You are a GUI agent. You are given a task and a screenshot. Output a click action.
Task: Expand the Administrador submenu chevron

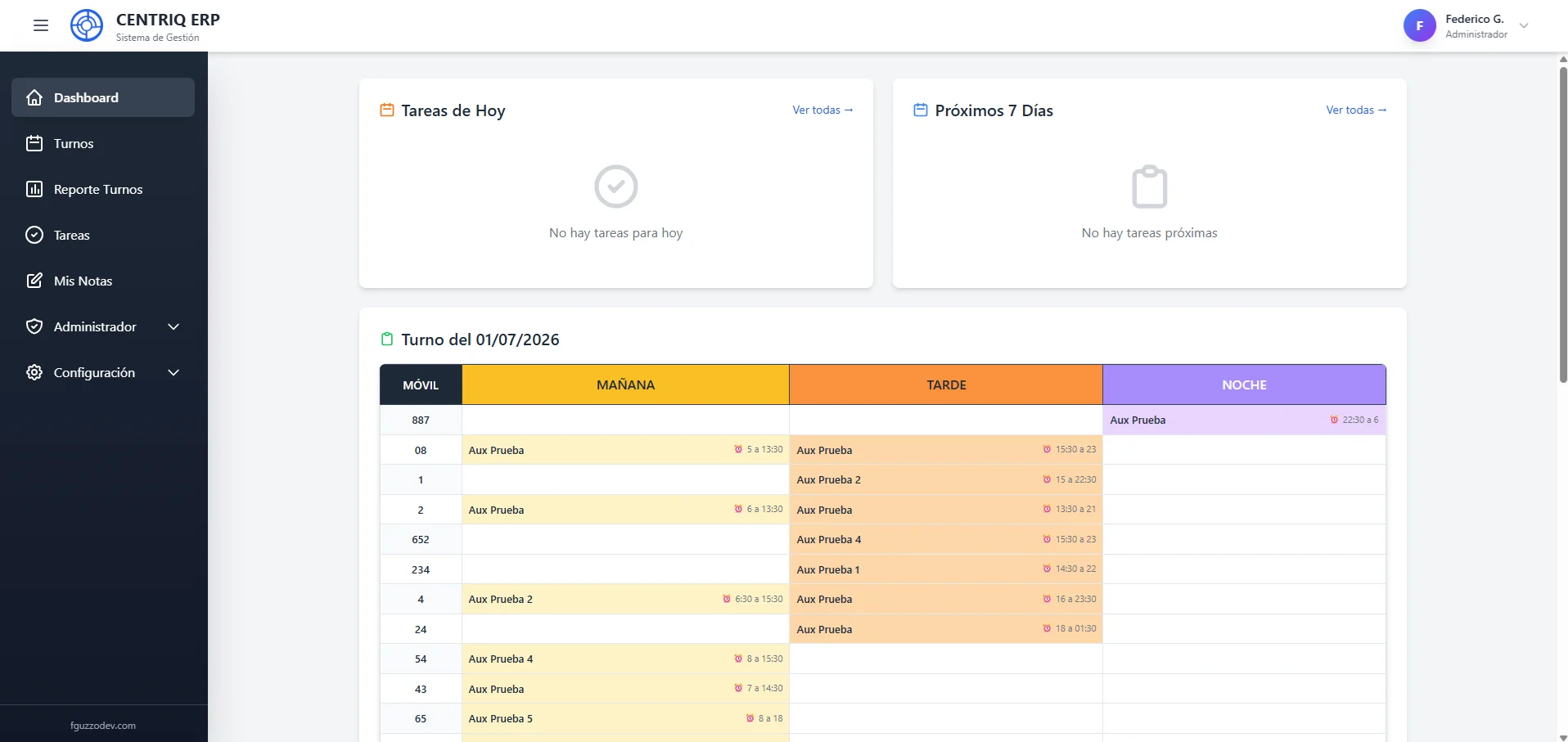click(x=173, y=326)
